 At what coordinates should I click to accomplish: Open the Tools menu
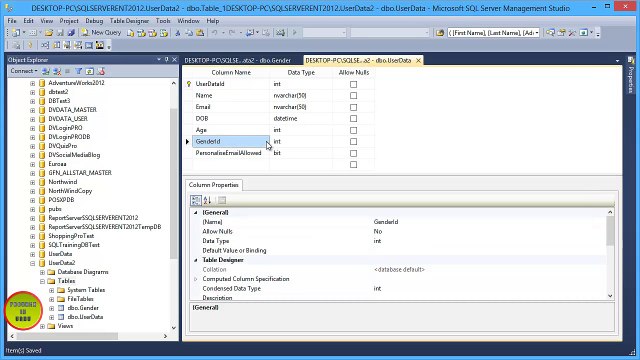tap(163, 21)
